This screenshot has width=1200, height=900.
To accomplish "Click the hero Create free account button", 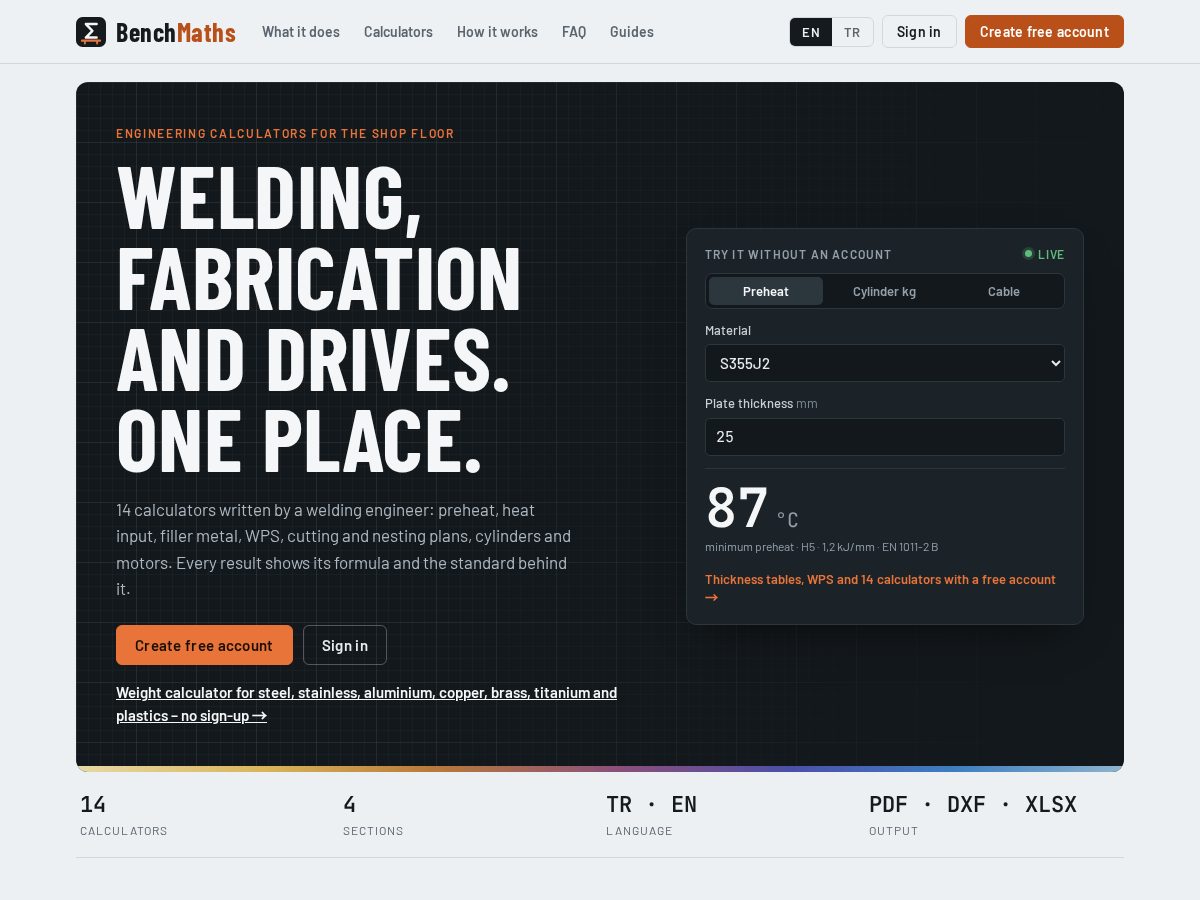I will (x=204, y=645).
